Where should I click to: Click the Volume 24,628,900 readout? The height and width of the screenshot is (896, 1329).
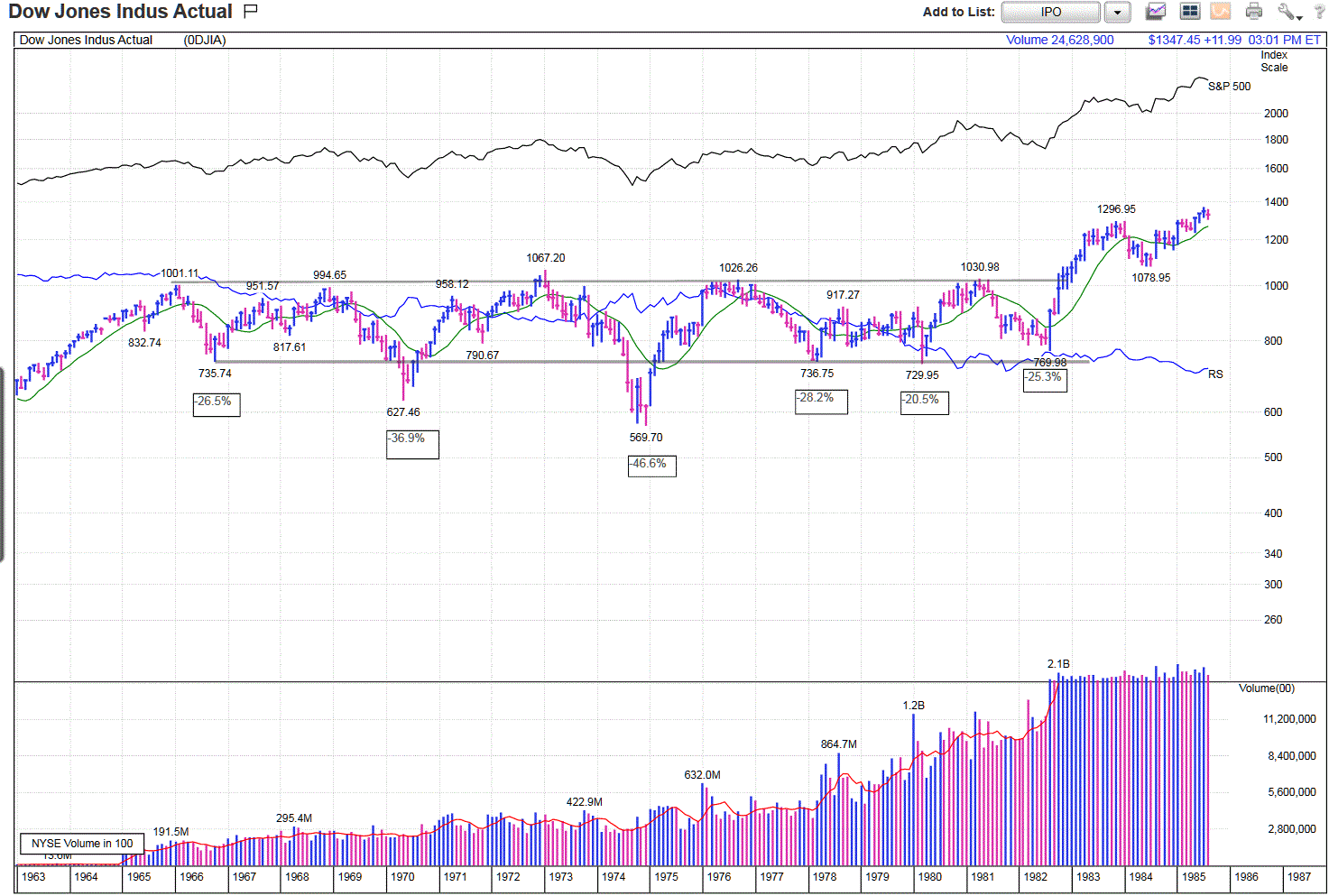point(1060,40)
